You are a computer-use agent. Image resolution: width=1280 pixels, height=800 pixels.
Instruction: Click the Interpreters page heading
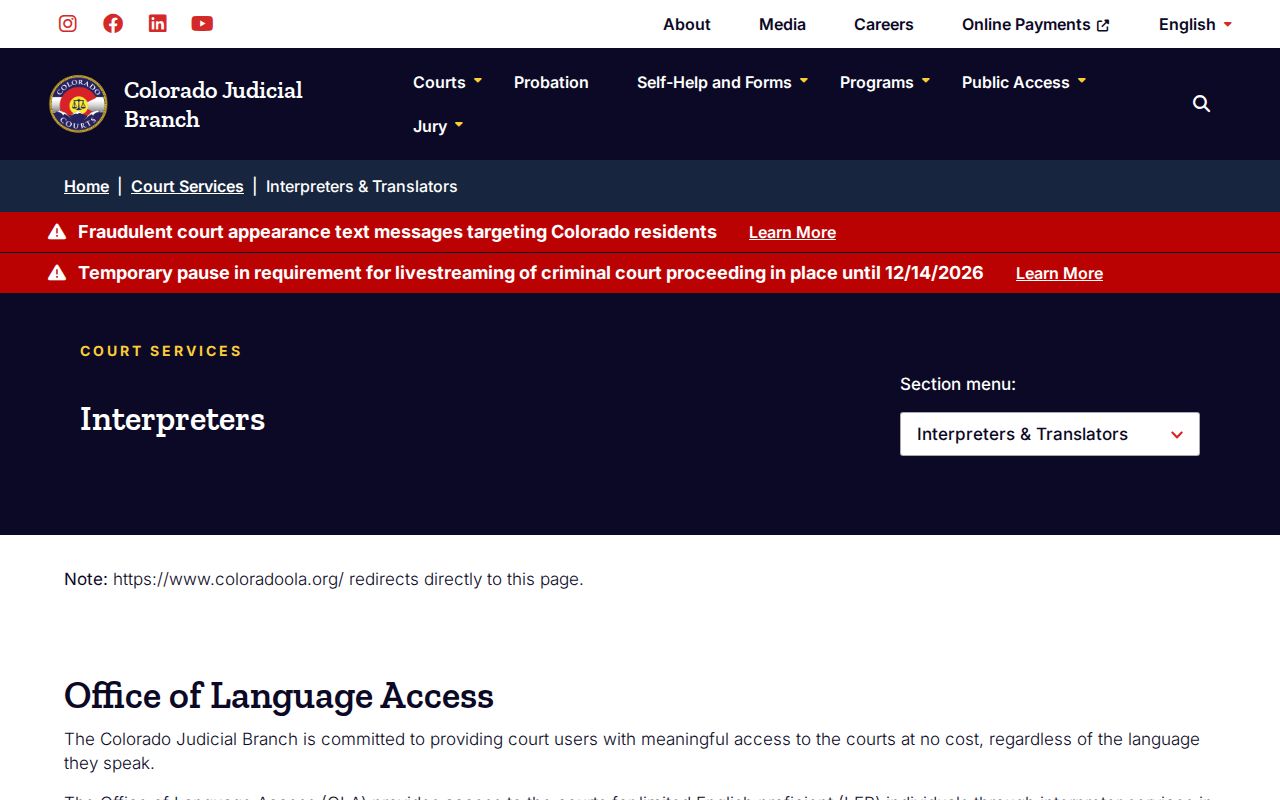(172, 418)
